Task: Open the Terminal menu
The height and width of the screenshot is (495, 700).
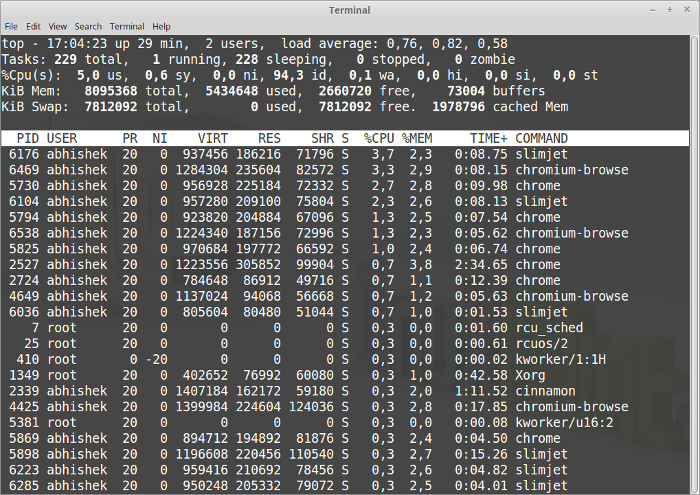Action: (x=127, y=26)
